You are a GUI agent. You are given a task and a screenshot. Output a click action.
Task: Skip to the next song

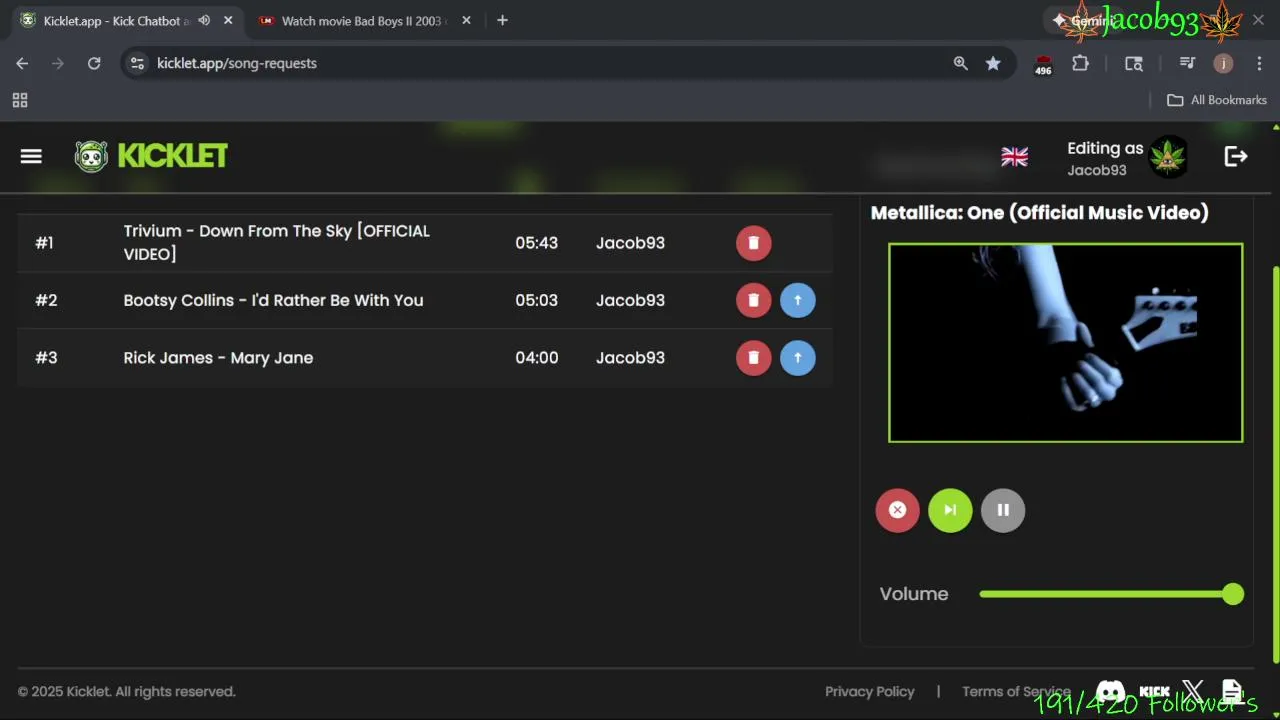(x=950, y=510)
